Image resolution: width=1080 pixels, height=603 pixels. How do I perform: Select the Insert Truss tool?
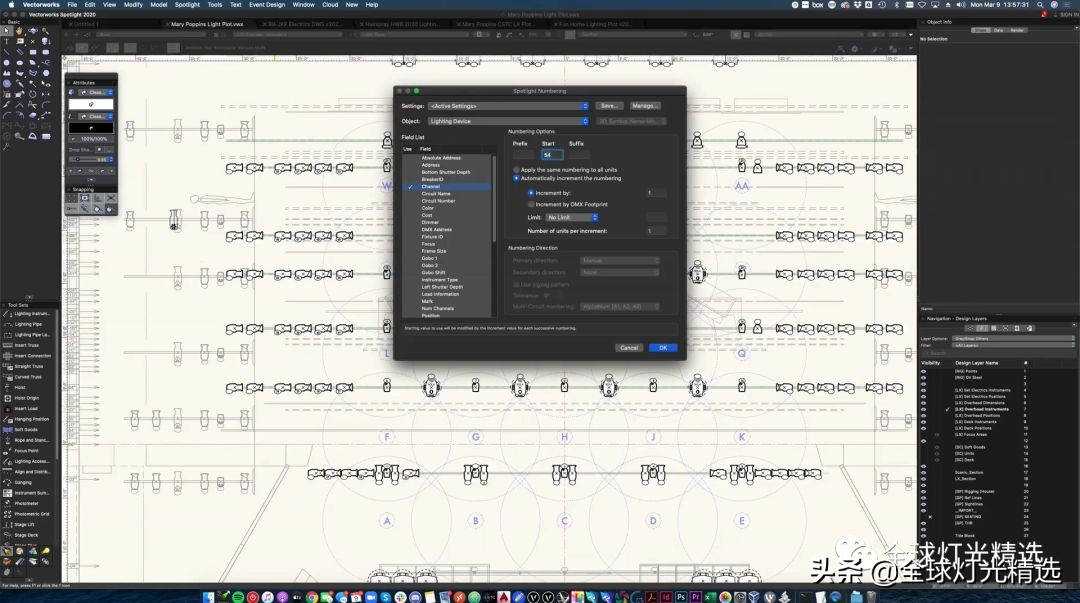[28, 345]
